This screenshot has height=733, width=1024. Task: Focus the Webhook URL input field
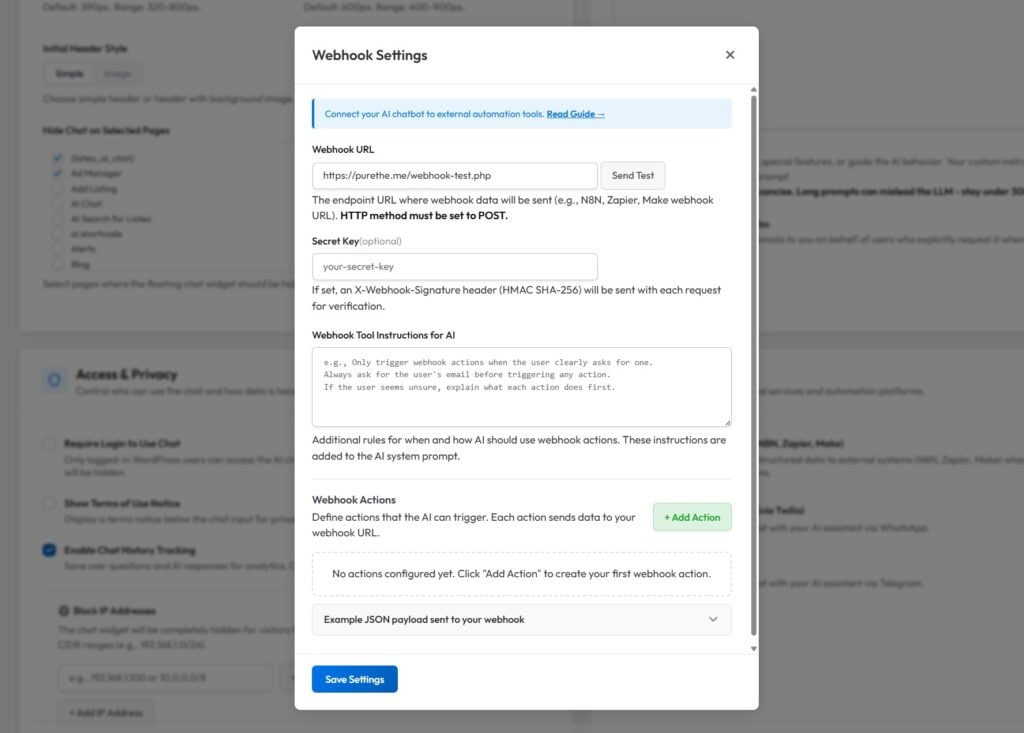[454, 176]
